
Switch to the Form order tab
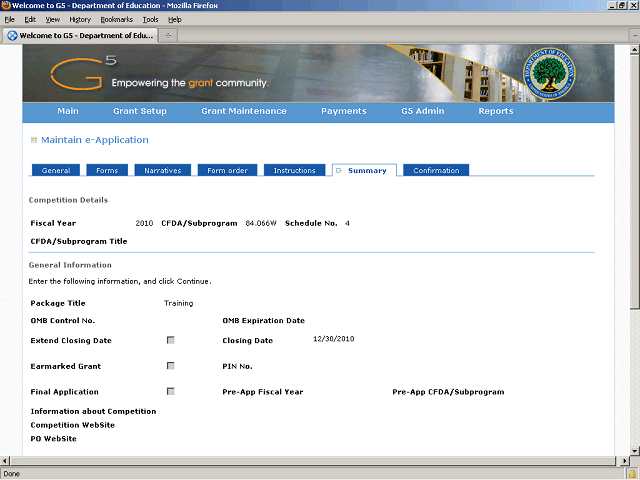coord(227,170)
